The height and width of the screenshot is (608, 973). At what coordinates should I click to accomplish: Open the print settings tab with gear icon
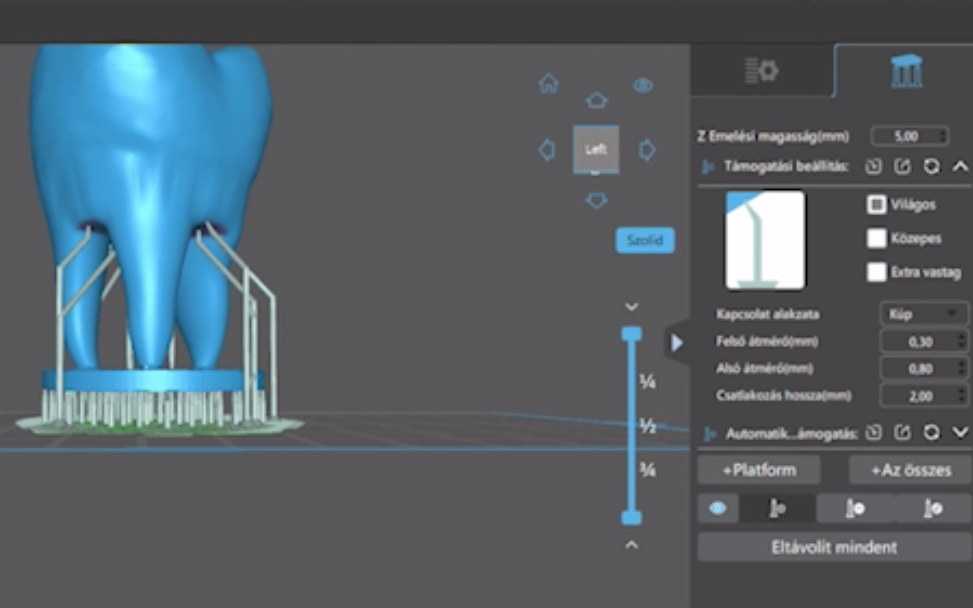[761, 71]
